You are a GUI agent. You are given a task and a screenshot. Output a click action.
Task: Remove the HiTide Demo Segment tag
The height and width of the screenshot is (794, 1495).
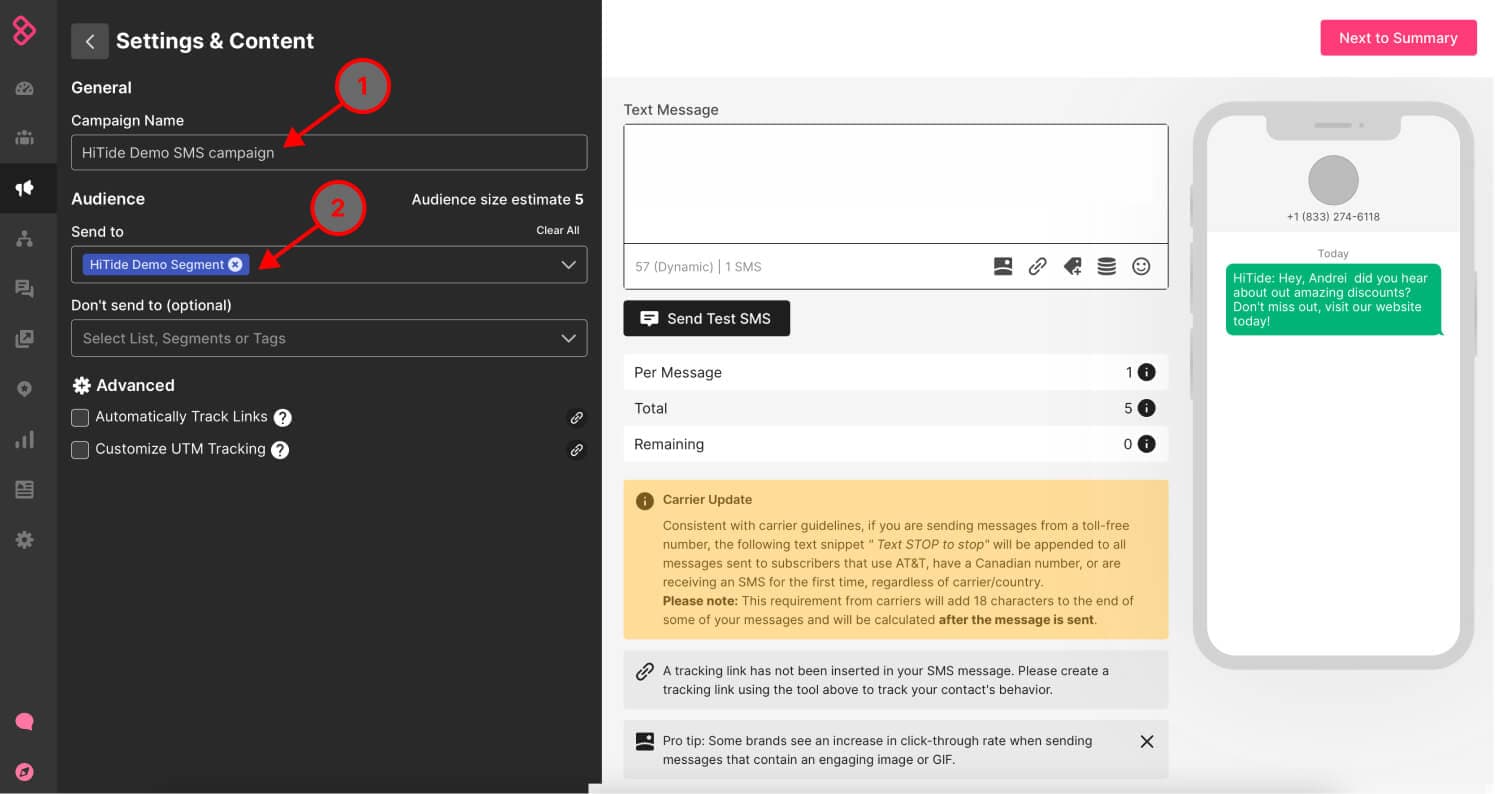(235, 265)
